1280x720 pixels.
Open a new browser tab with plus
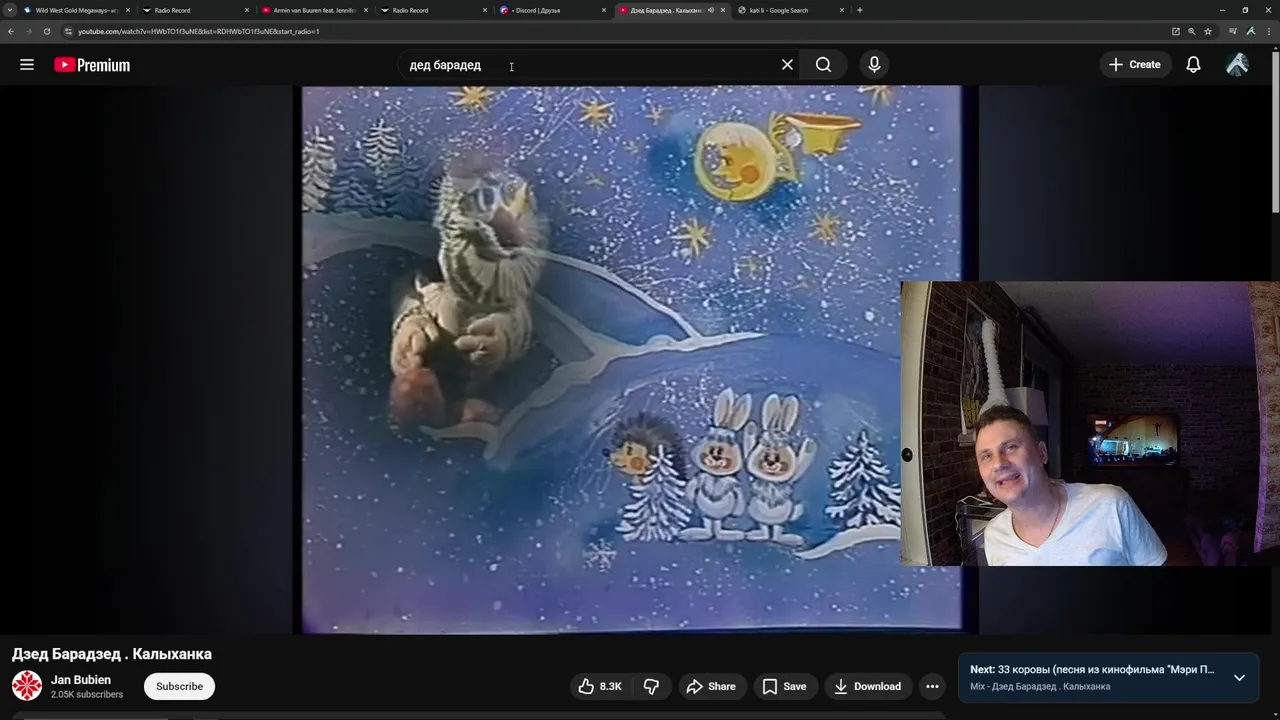pyautogui.click(x=859, y=10)
